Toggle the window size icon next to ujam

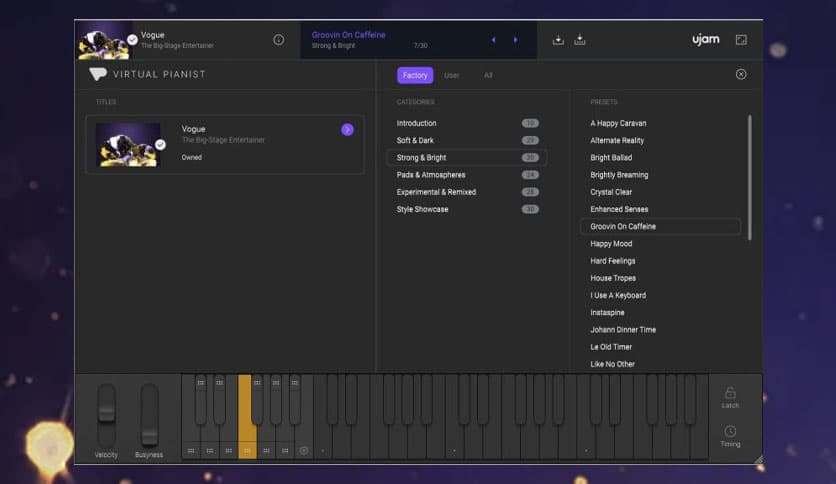pos(741,40)
